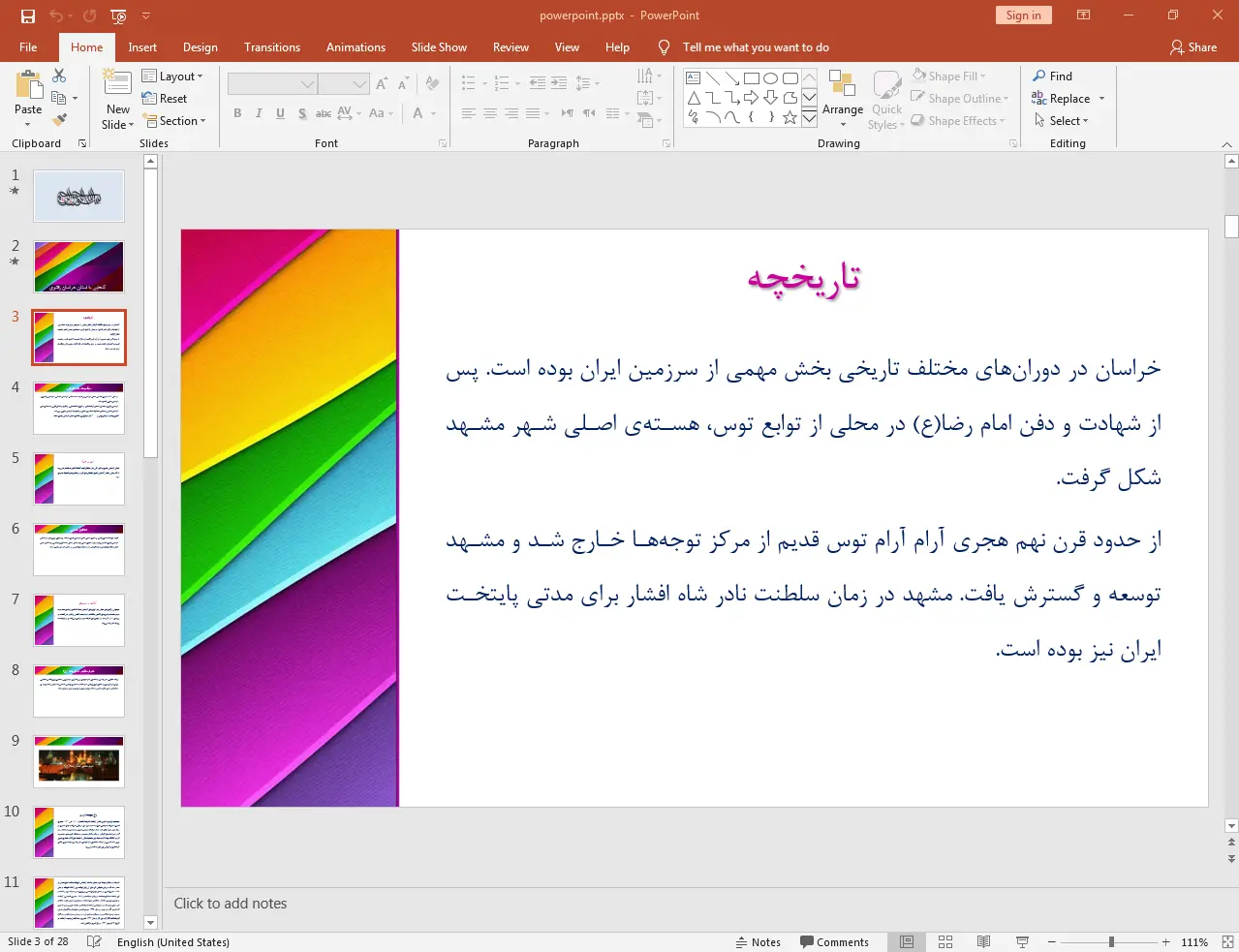The height and width of the screenshot is (952, 1239).
Task: Switch to the Animations tab
Action: click(x=356, y=47)
